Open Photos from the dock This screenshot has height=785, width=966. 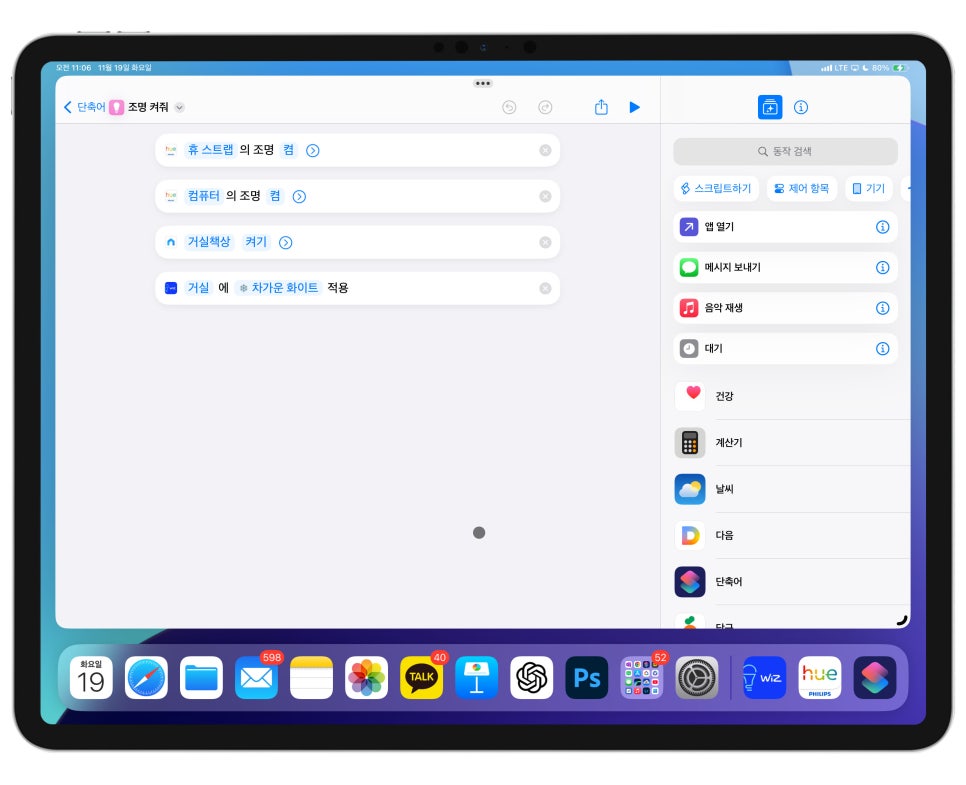367,677
